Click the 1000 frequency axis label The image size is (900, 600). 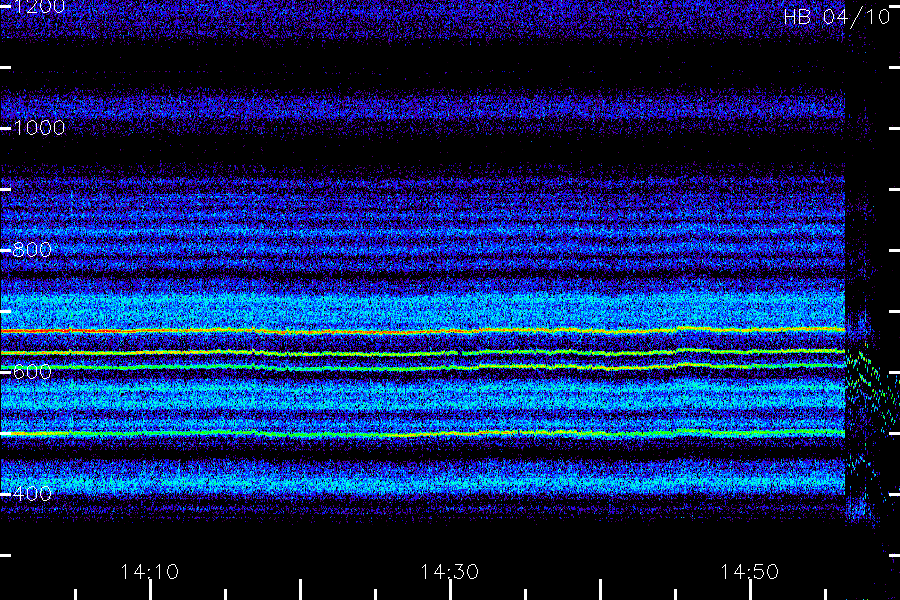40,127
